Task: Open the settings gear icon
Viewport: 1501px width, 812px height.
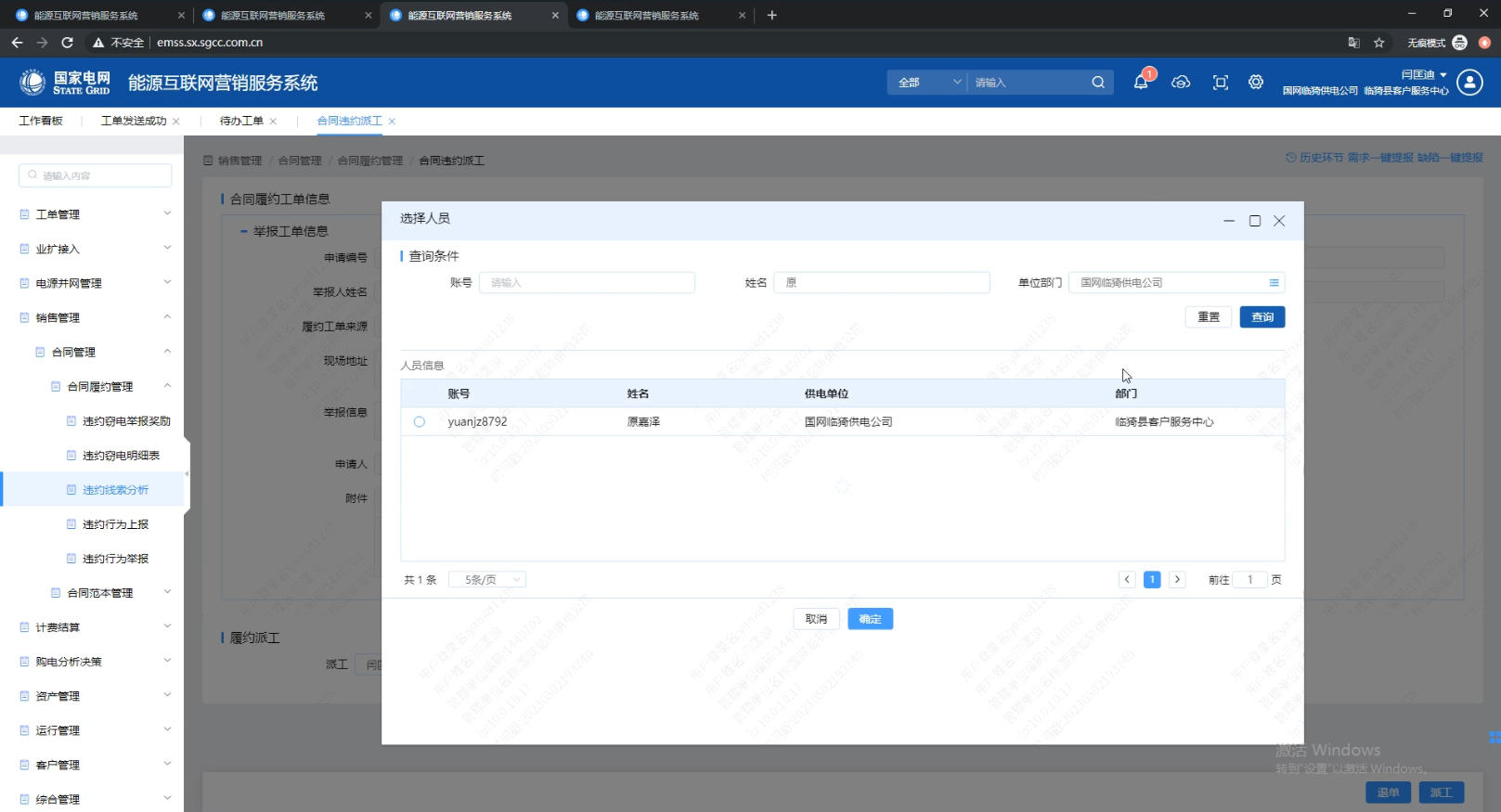Action: [x=1256, y=83]
